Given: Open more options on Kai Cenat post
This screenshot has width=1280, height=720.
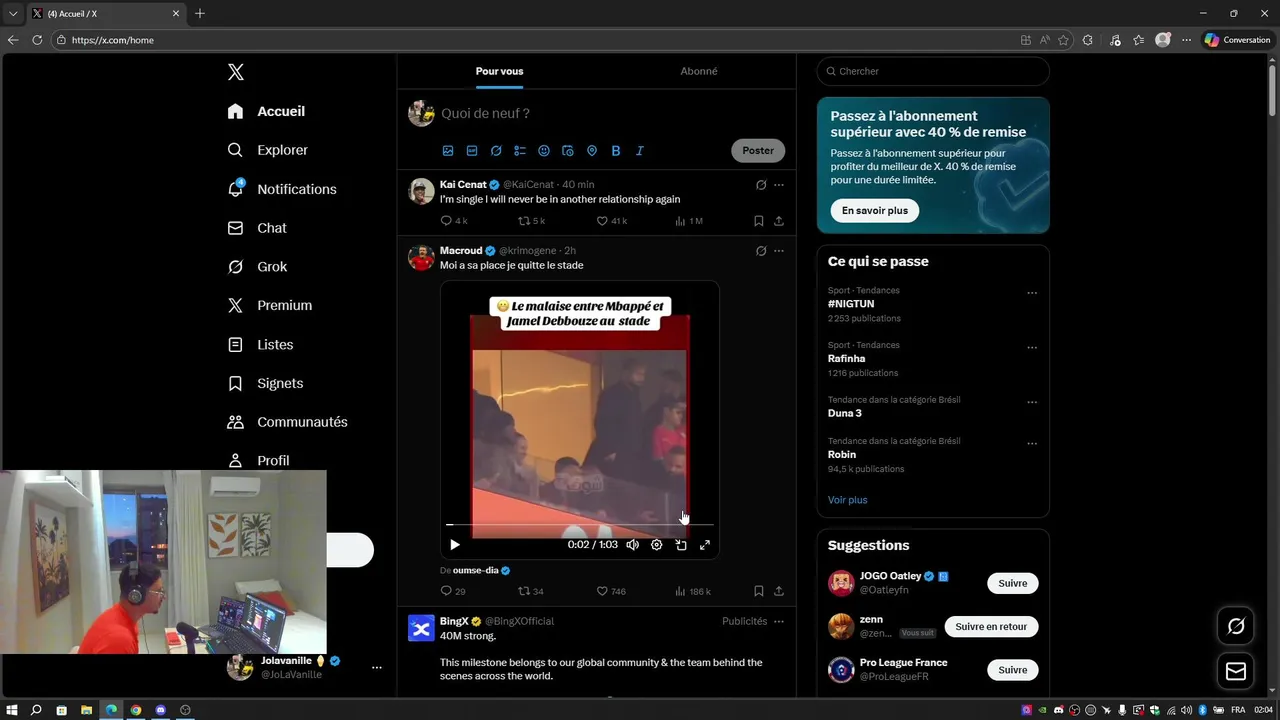Looking at the screenshot, I should point(779,185).
